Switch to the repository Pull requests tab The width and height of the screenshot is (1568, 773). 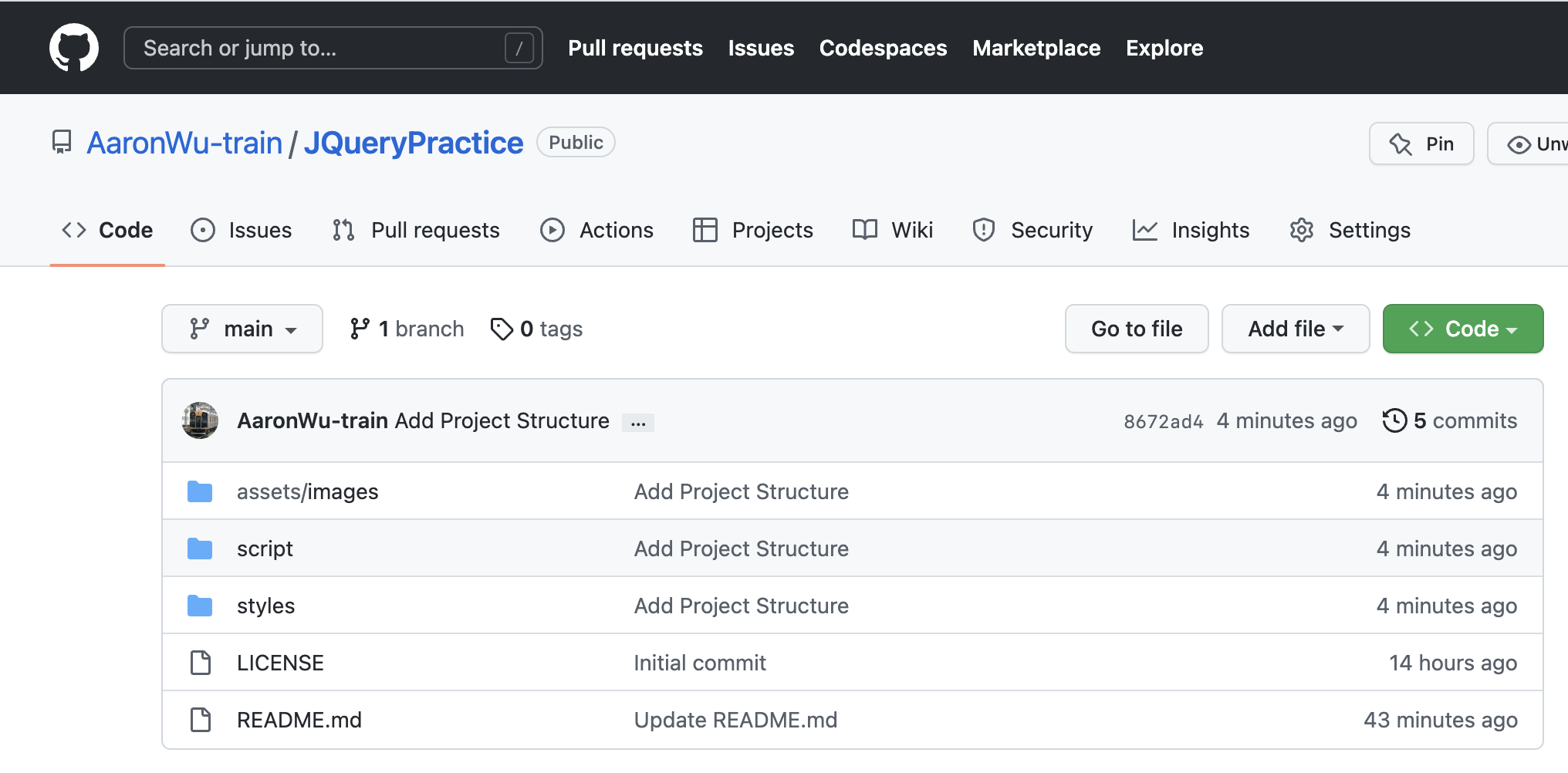(417, 230)
